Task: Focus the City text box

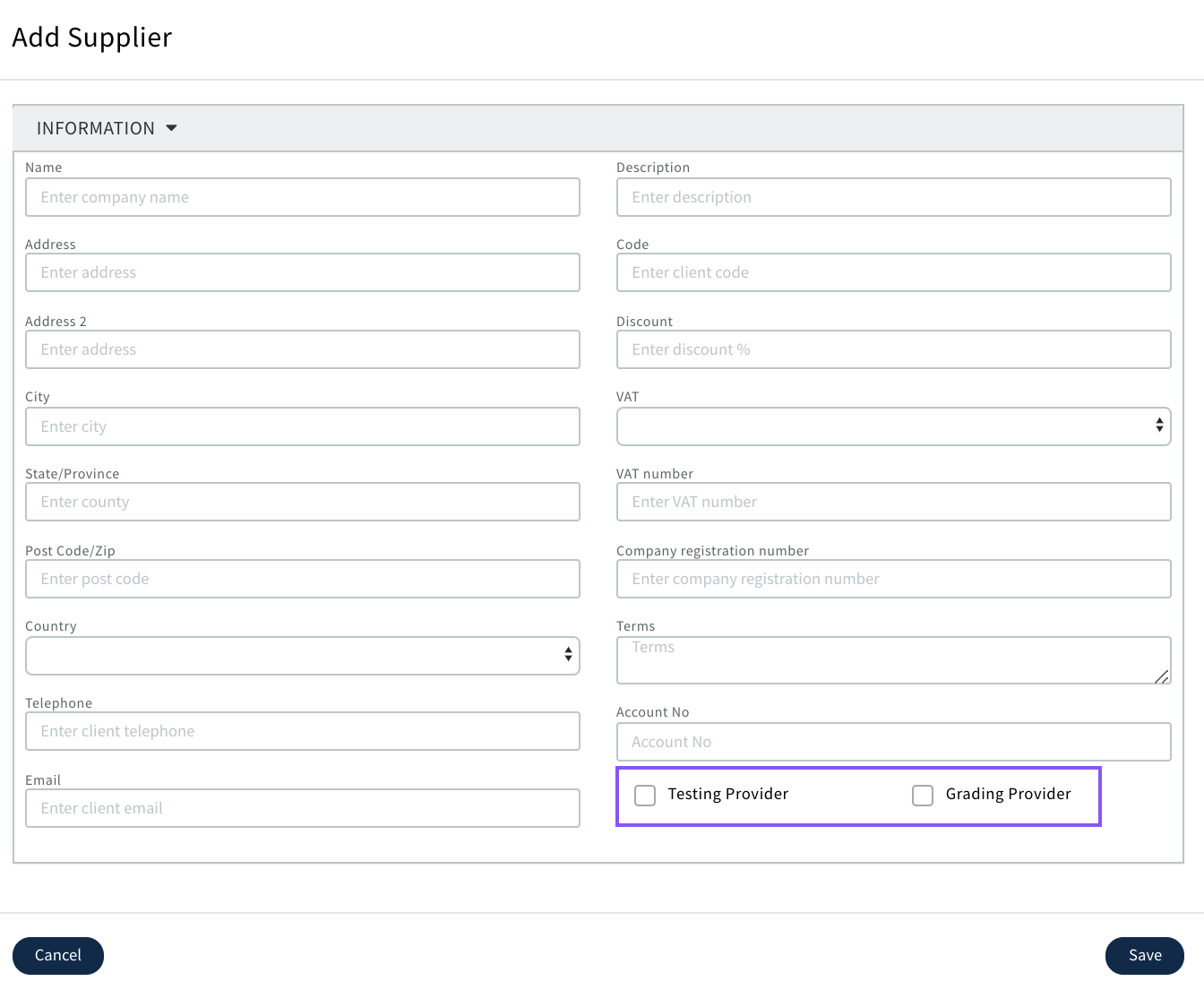Action: (302, 426)
